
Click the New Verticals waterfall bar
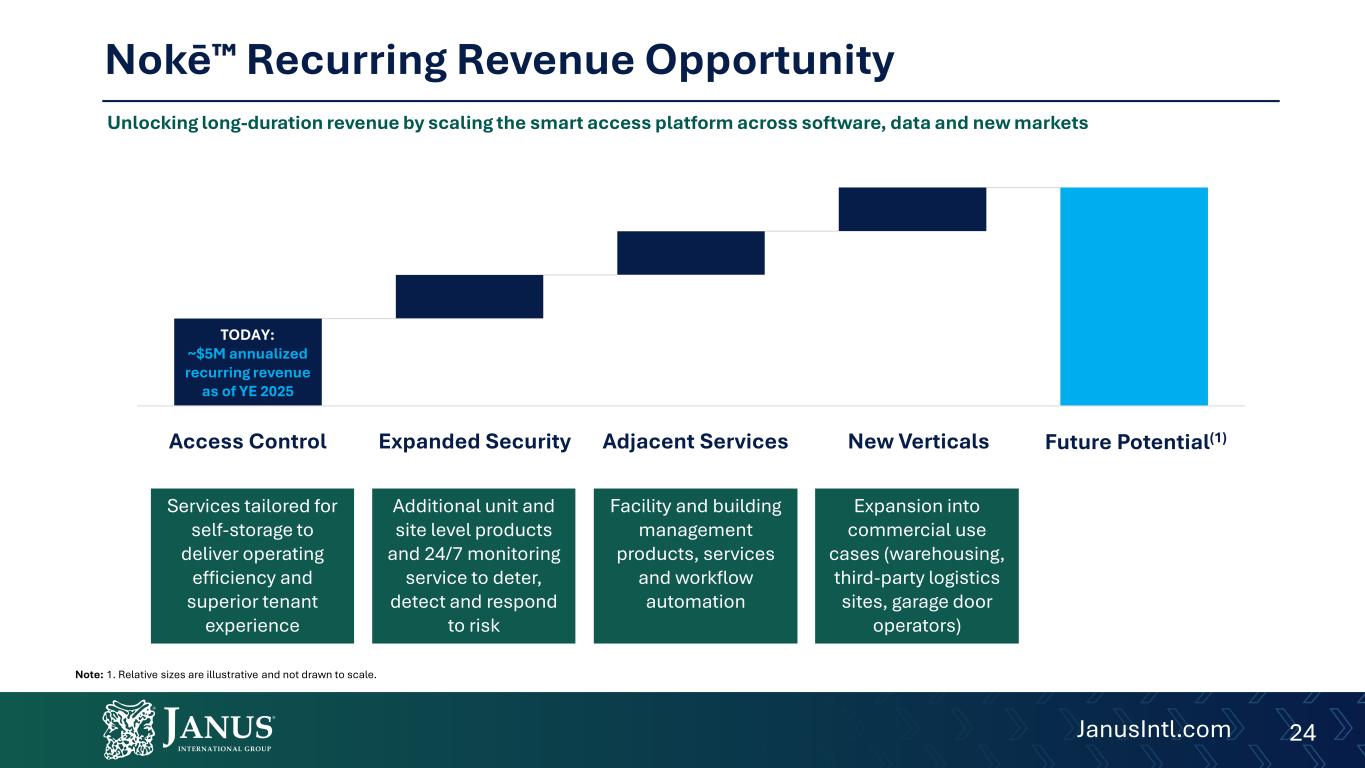[x=913, y=209]
